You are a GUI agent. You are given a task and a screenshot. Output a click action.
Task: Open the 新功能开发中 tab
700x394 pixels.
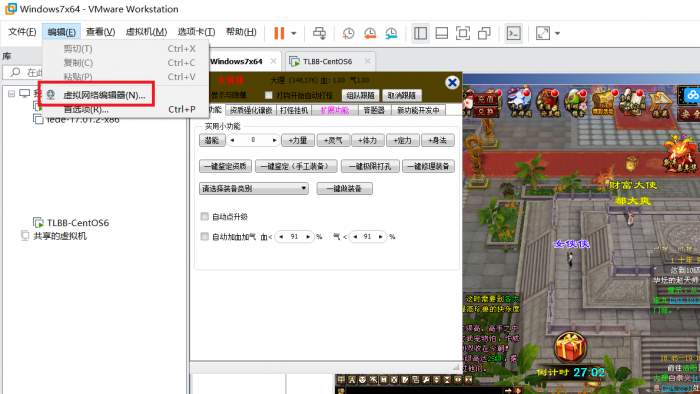418,110
